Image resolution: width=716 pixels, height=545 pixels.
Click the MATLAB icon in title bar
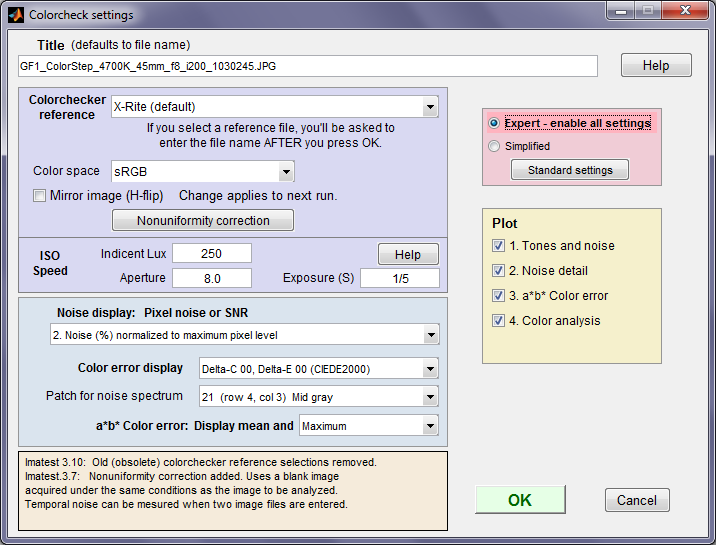point(16,15)
